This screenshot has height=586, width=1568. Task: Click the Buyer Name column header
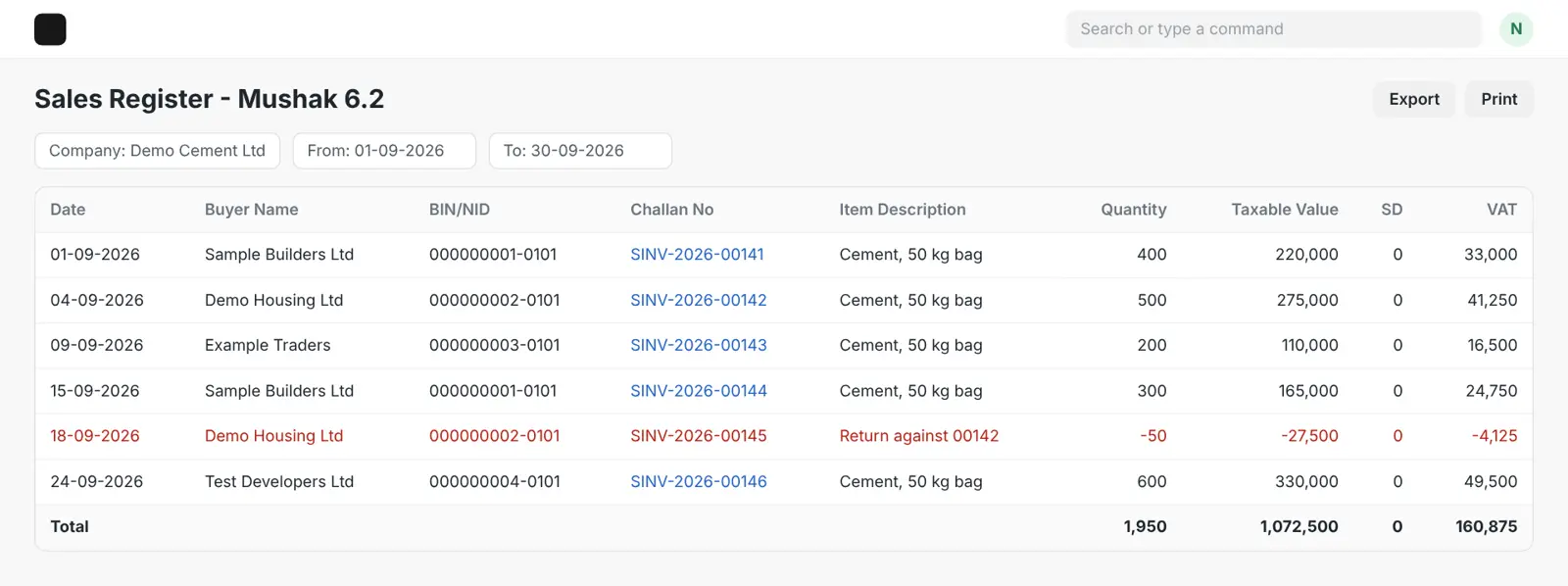(251, 210)
